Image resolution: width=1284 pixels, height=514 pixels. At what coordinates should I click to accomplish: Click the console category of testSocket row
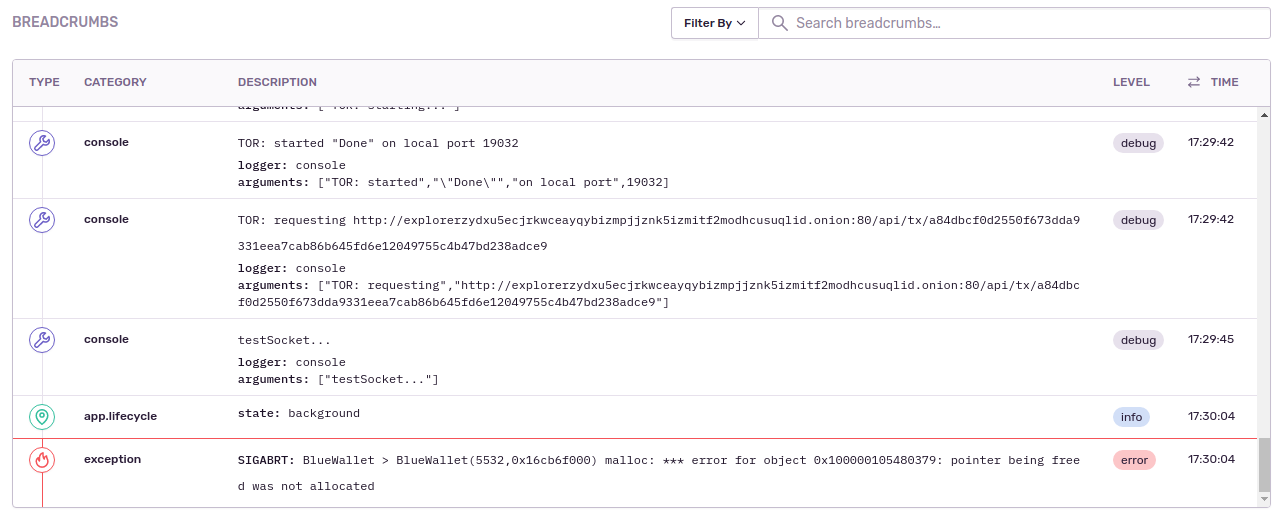click(106, 339)
